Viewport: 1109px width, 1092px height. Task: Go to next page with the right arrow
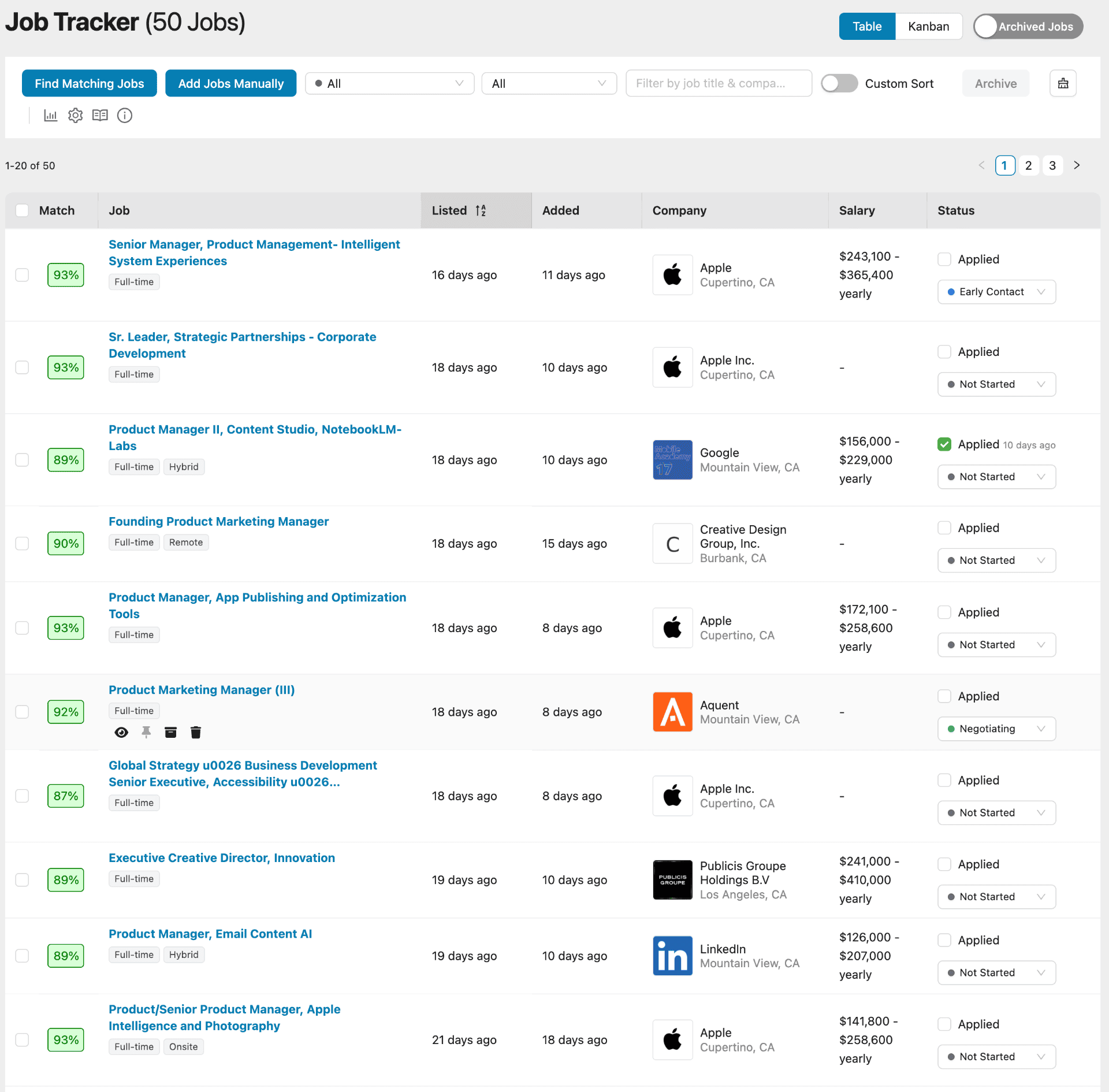(x=1077, y=165)
